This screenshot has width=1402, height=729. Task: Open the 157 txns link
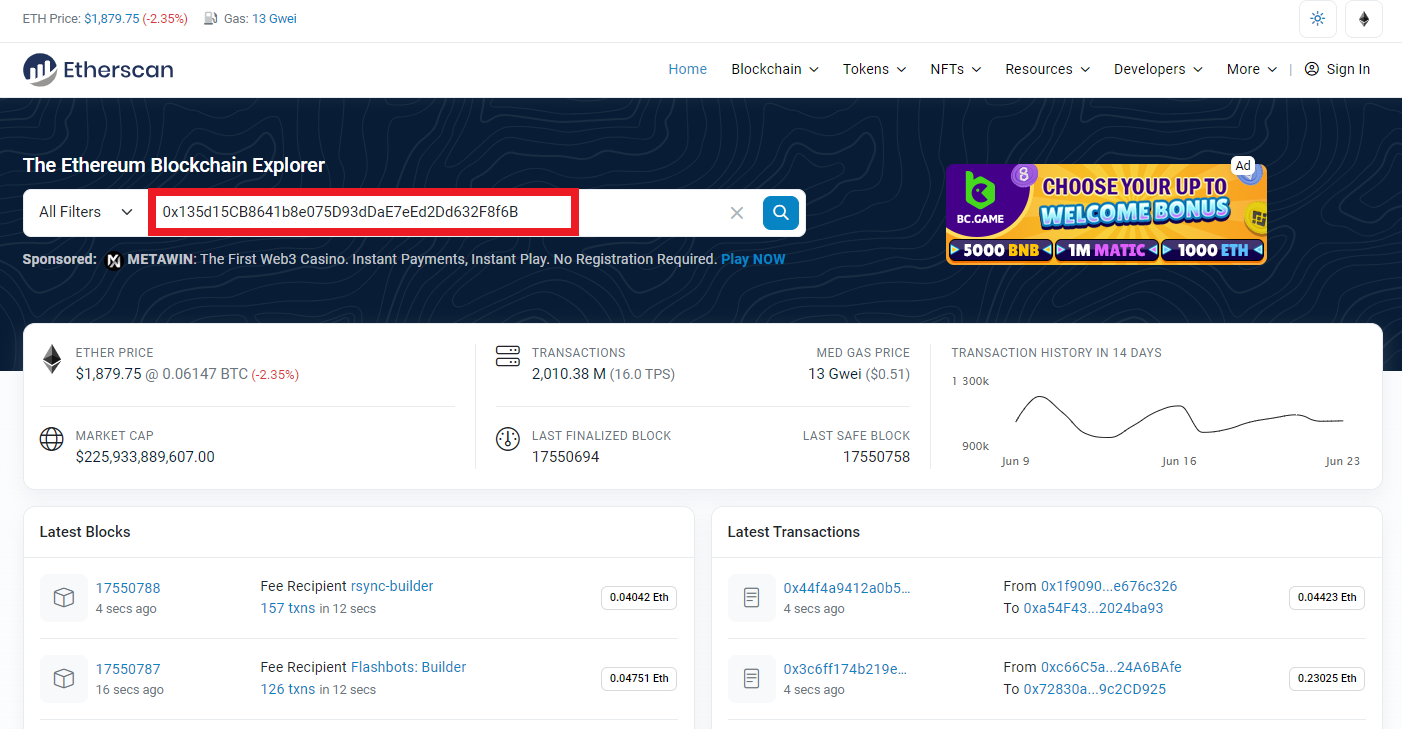click(288, 608)
